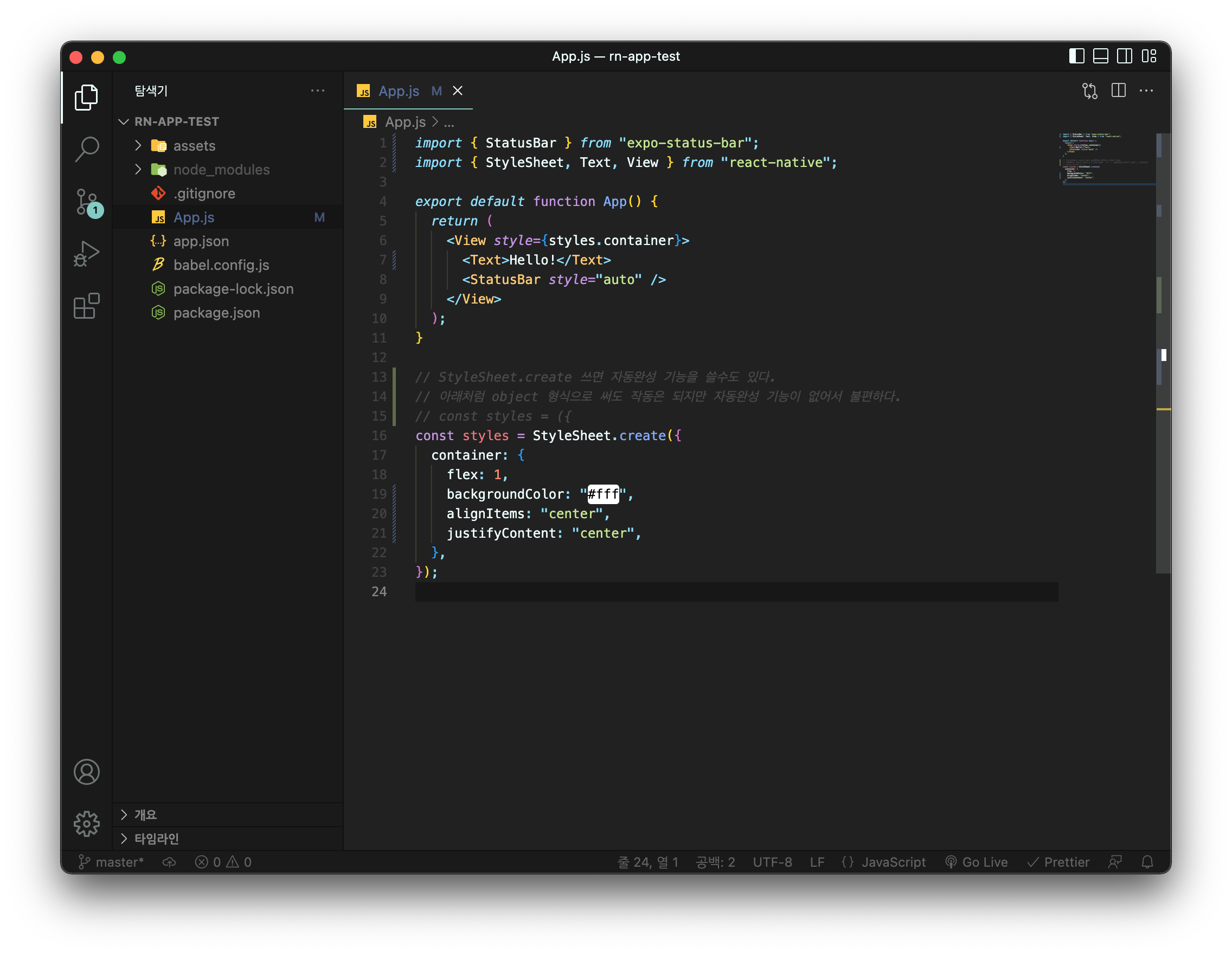The width and height of the screenshot is (1232, 954).
Task: Select the App.js editor tab
Action: (x=398, y=91)
